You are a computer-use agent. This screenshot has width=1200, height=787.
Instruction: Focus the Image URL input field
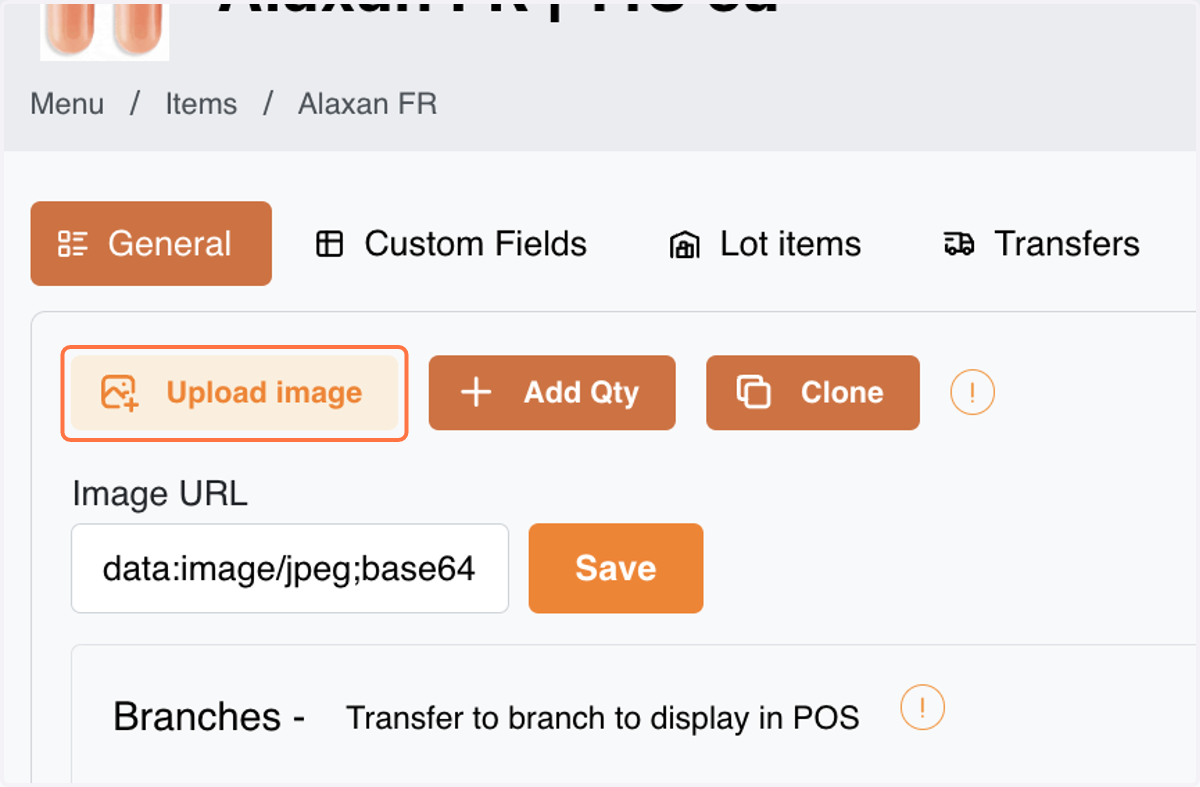click(290, 568)
